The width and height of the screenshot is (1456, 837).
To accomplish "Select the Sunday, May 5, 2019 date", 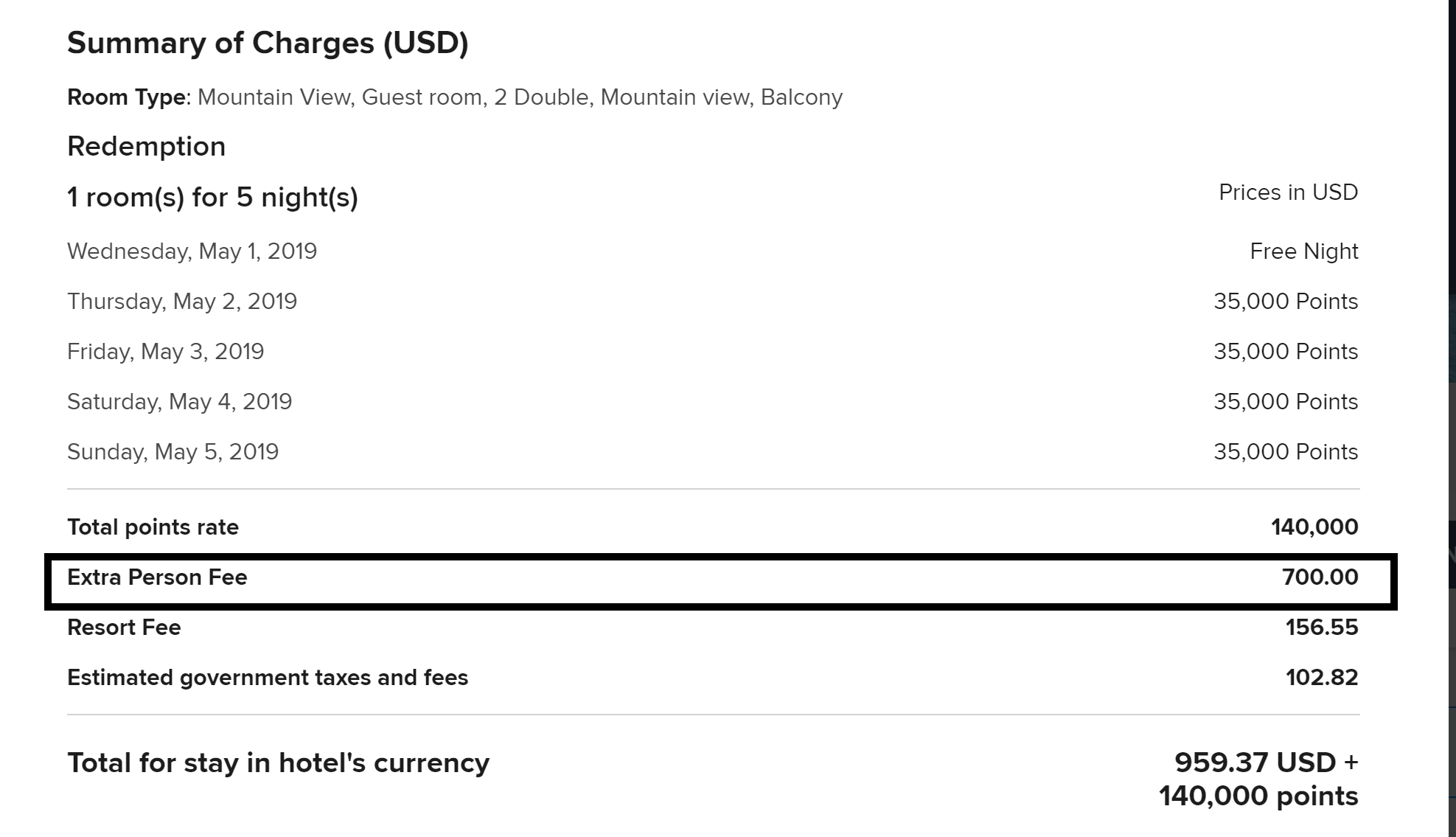I will (x=173, y=452).
